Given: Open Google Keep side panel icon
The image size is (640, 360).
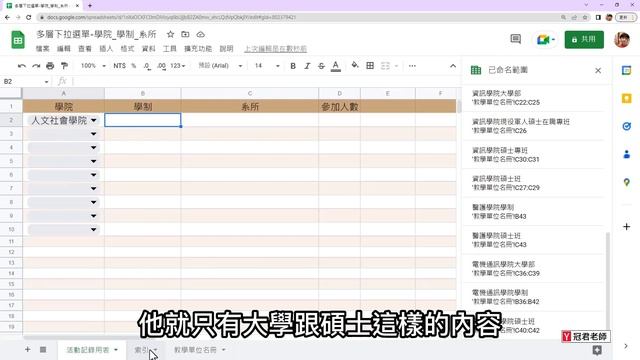Looking at the screenshot, I should [627, 98].
